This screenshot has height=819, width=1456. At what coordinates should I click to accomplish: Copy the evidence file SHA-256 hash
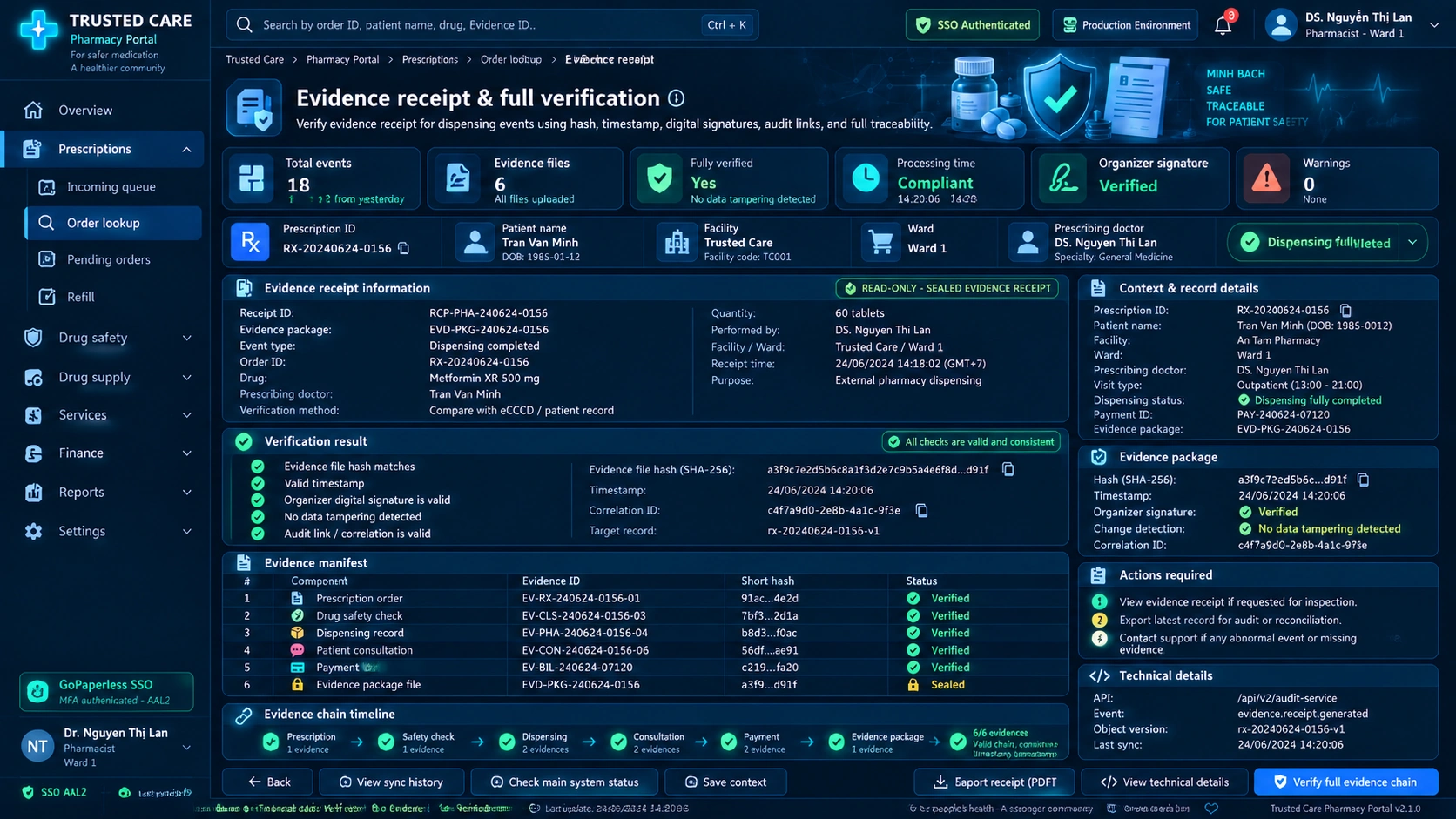click(1008, 469)
